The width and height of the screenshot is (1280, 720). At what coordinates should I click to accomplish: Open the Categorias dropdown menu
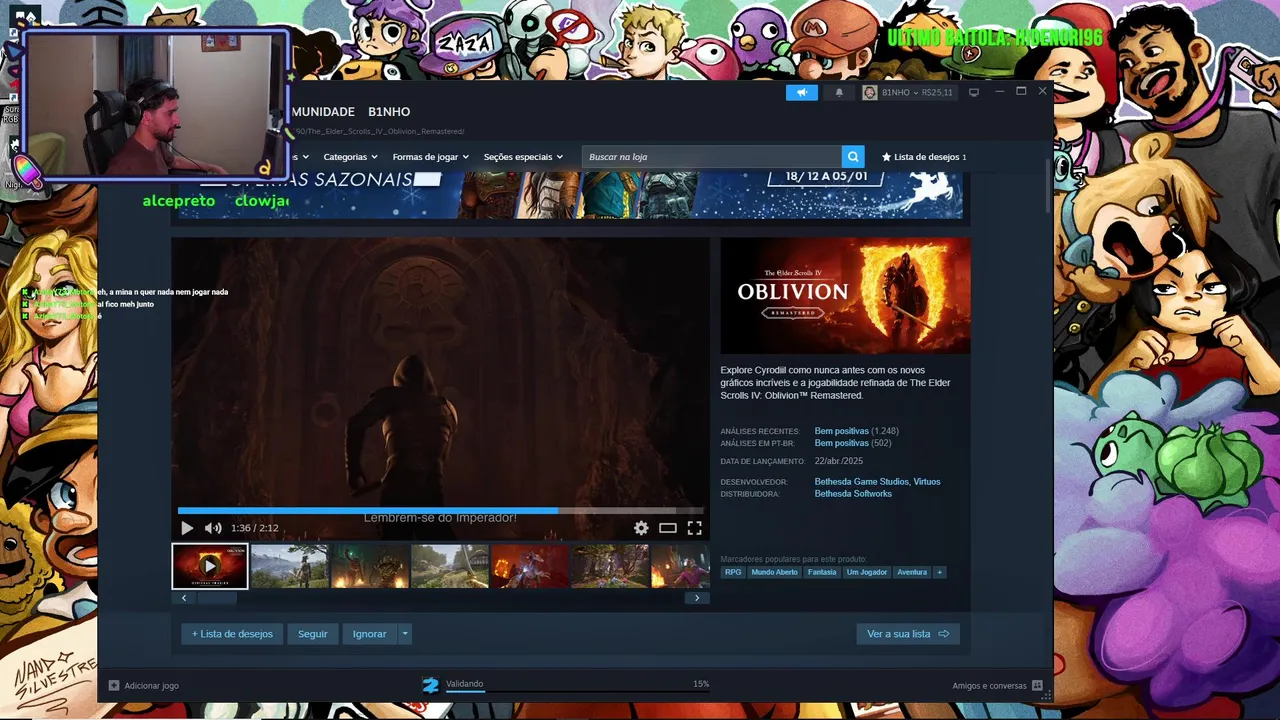pyautogui.click(x=350, y=157)
